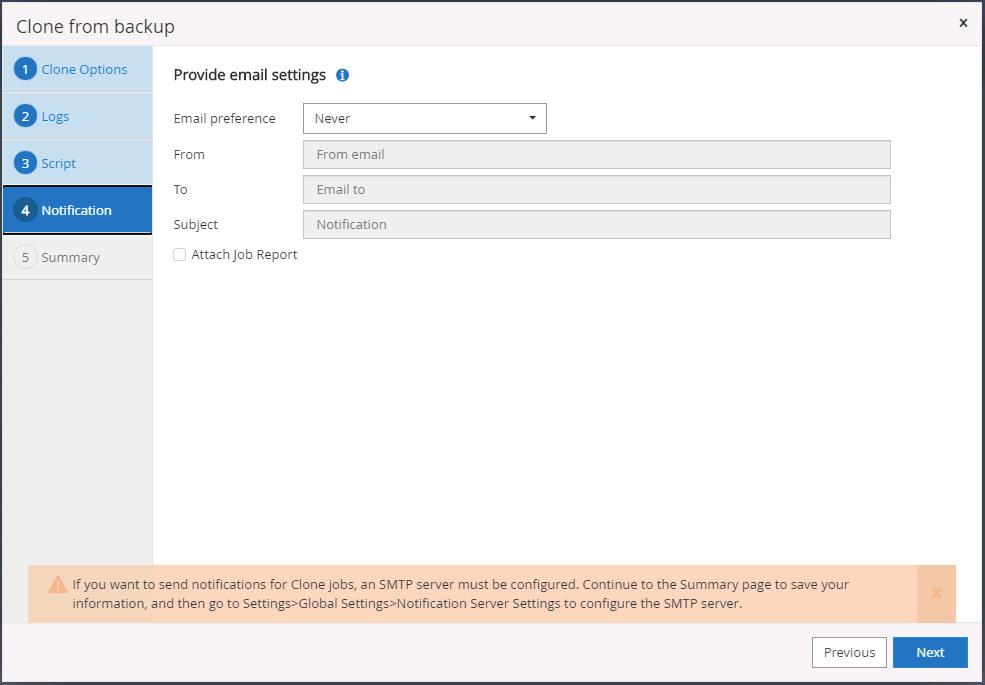Click the Email to field

point(596,189)
